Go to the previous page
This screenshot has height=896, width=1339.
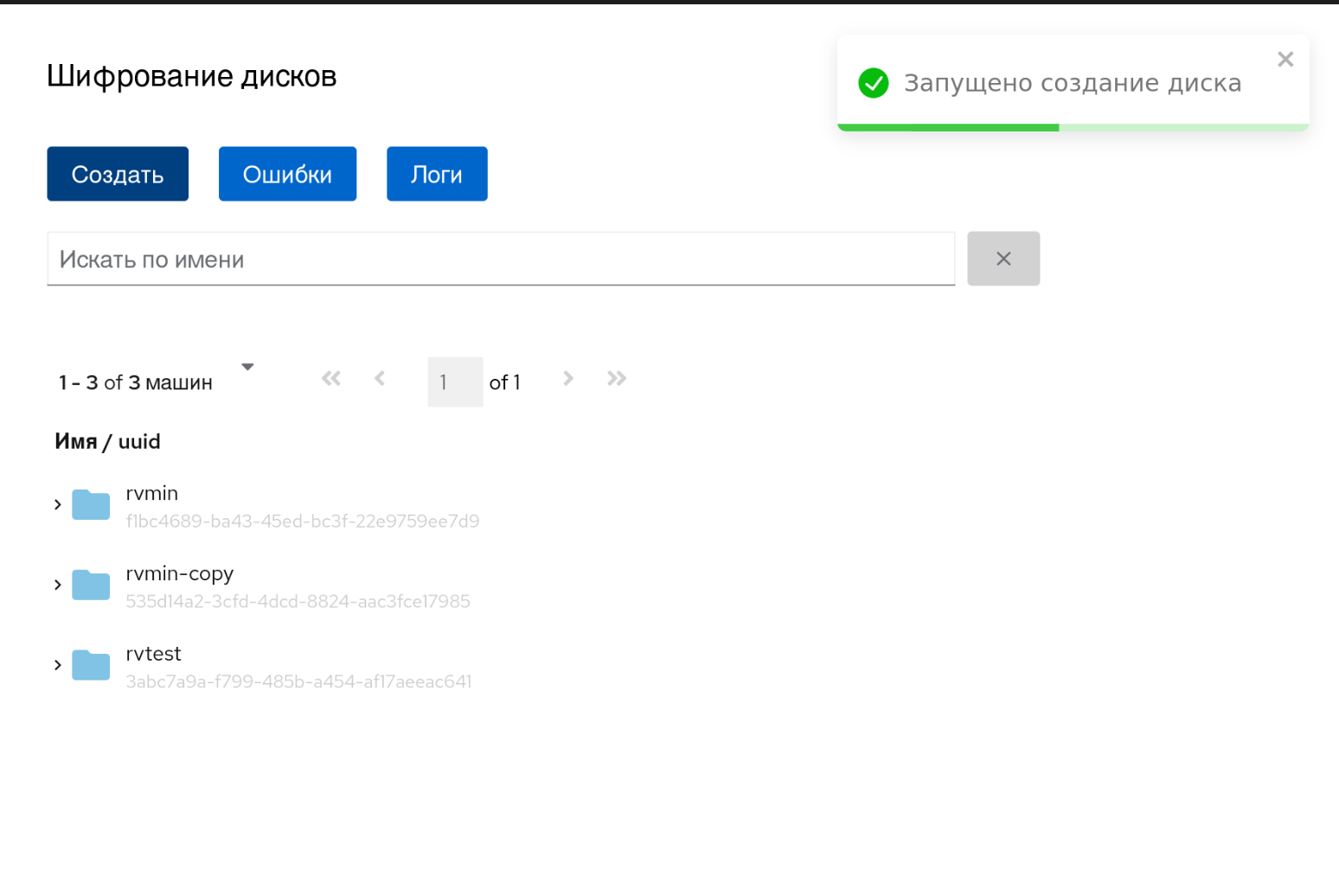(x=380, y=379)
